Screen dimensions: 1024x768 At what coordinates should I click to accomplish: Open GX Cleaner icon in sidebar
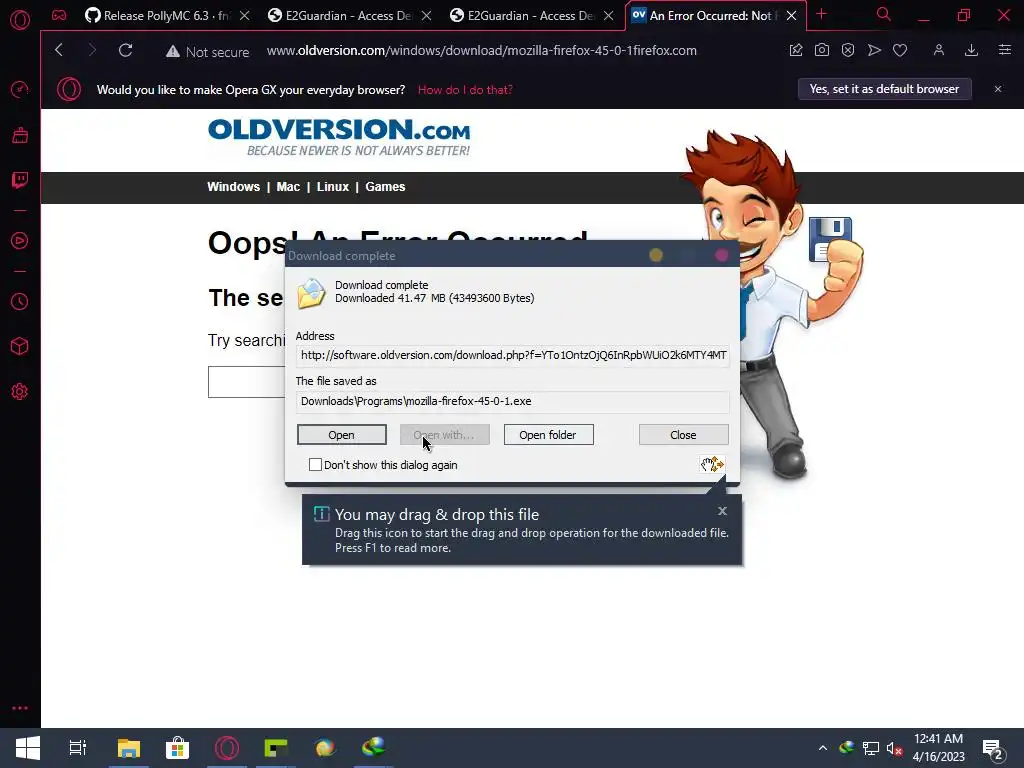(x=20, y=135)
